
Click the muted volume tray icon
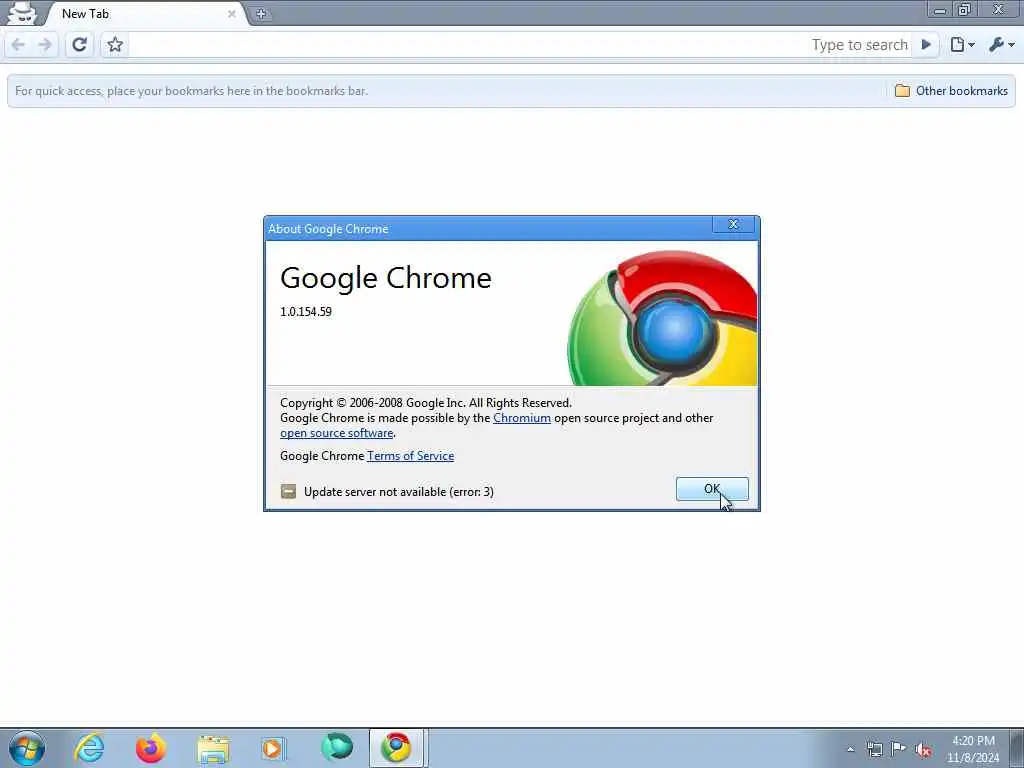coord(923,750)
